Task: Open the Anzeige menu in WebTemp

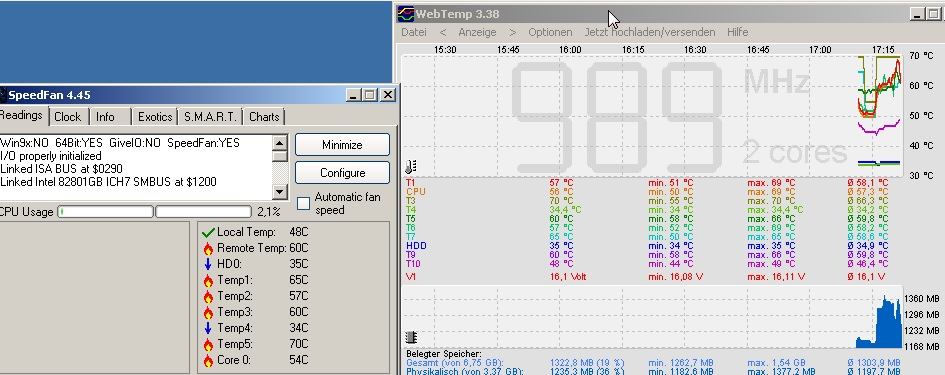Action: click(477, 32)
